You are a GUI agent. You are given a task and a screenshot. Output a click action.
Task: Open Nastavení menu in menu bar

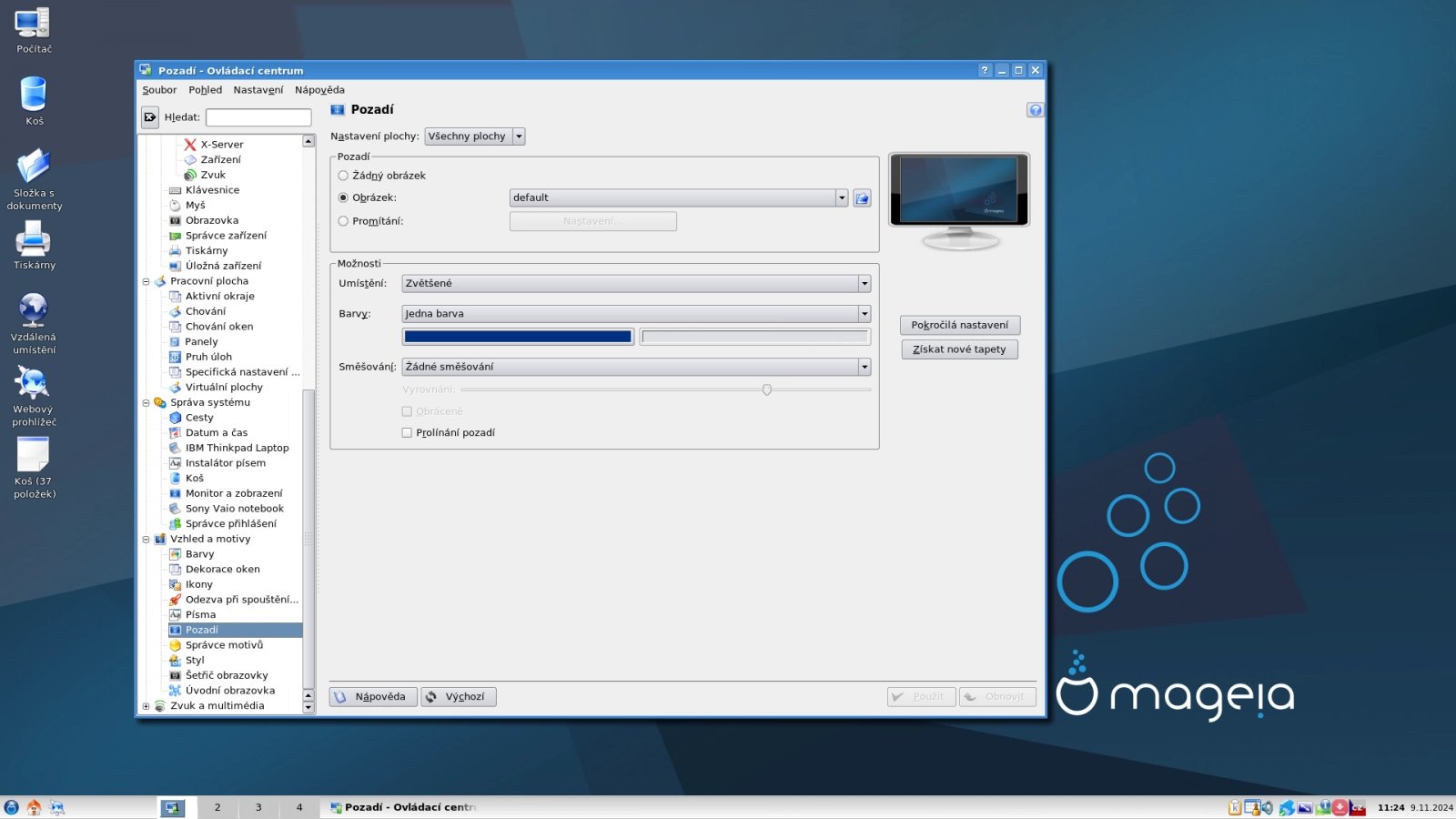tap(258, 90)
